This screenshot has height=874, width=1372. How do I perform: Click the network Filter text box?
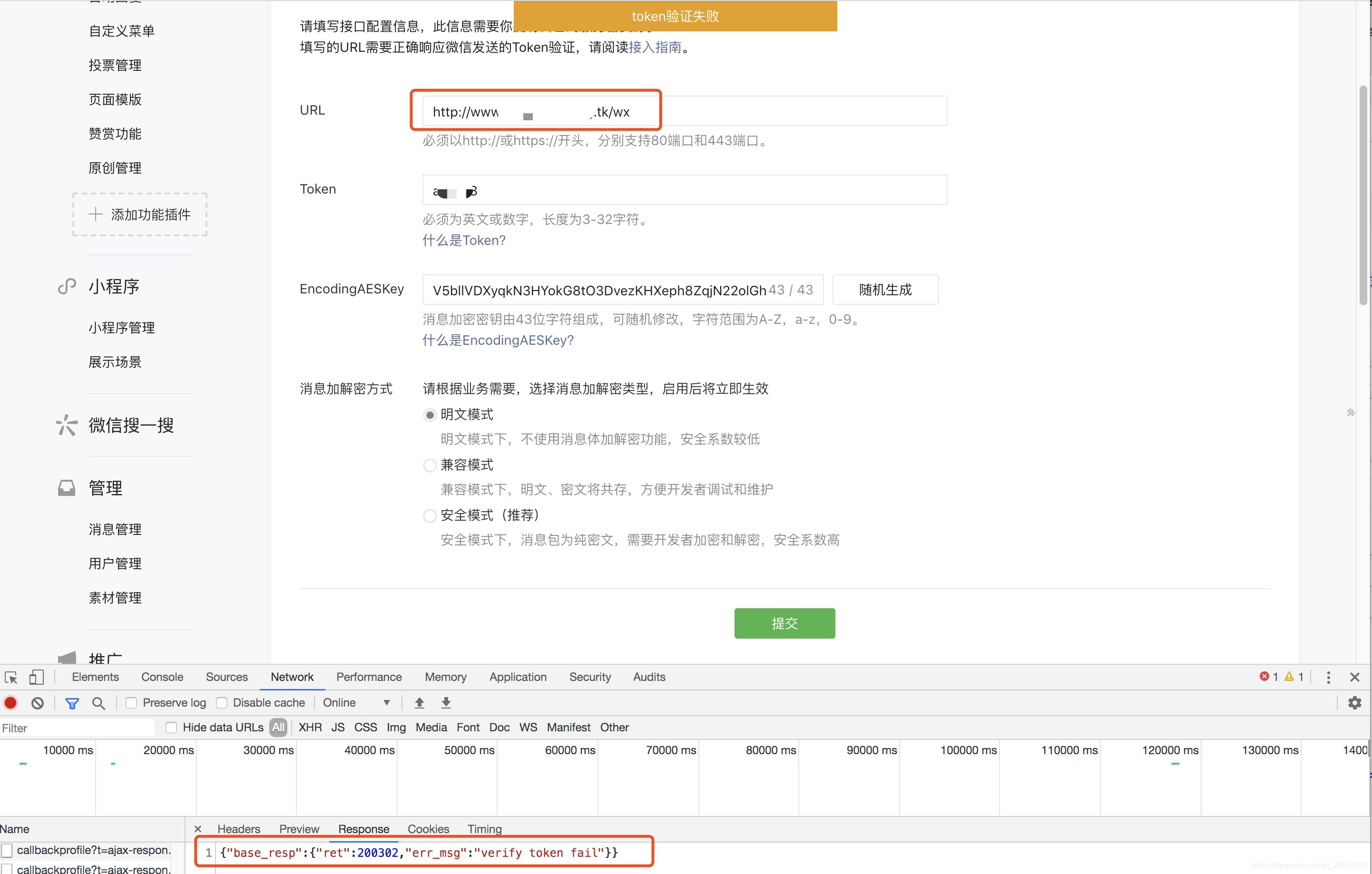click(x=77, y=728)
